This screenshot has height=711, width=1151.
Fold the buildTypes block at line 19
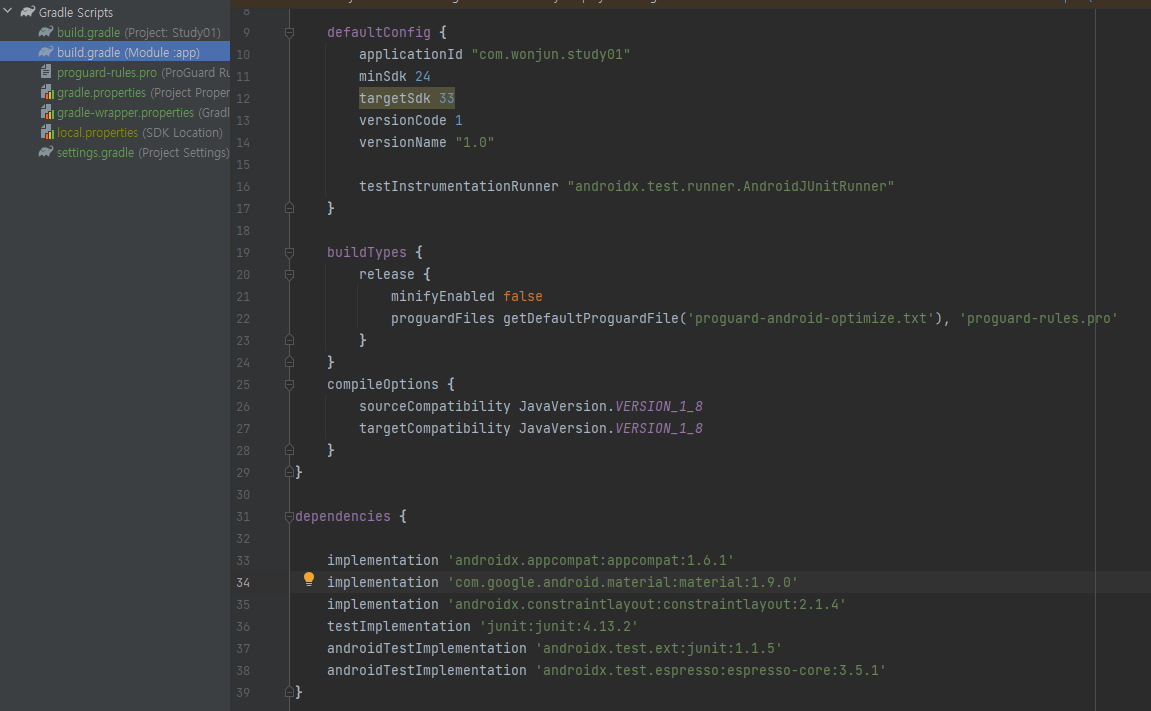click(x=289, y=252)
